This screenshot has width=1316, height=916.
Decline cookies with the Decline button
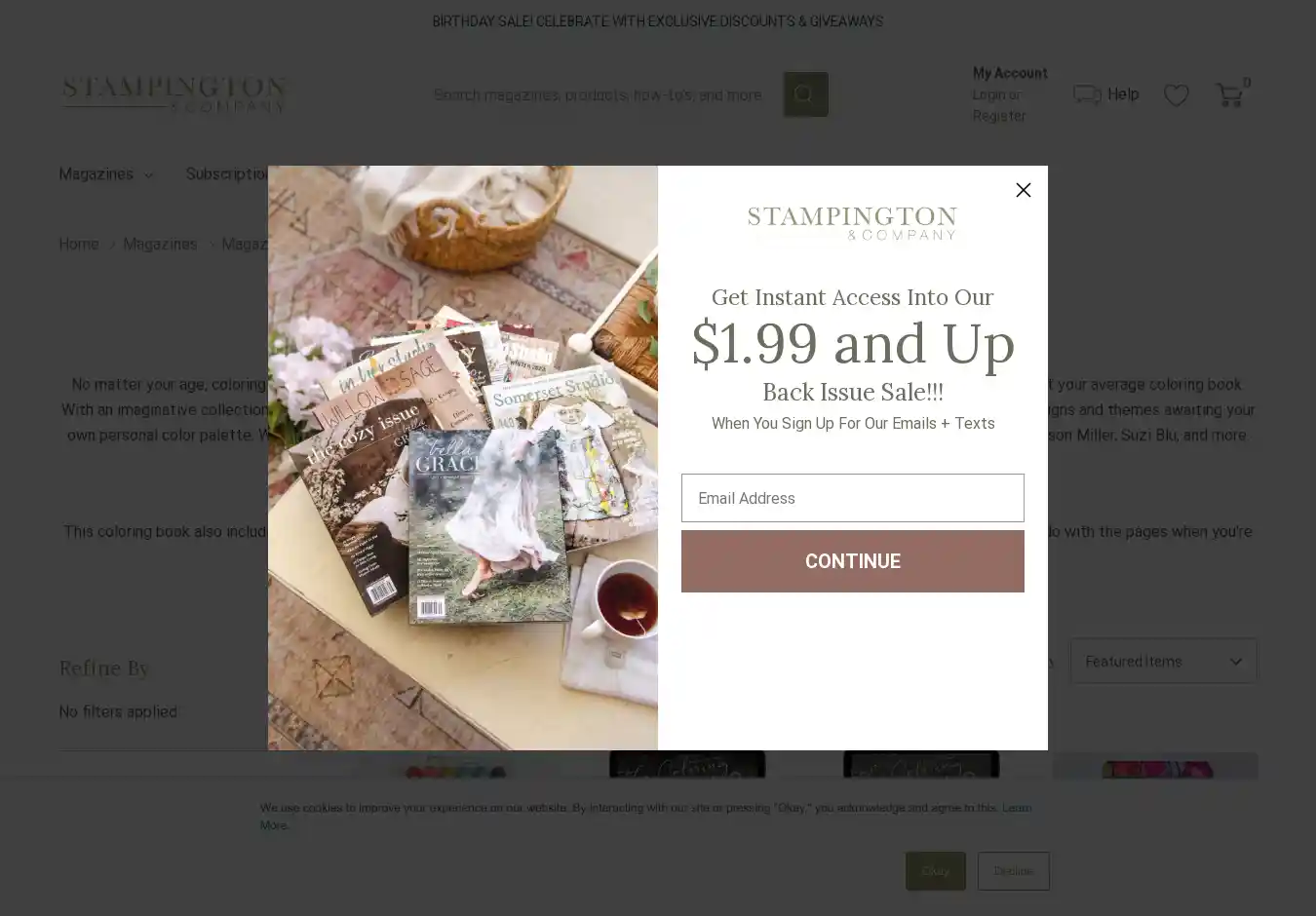(1013, 871)
